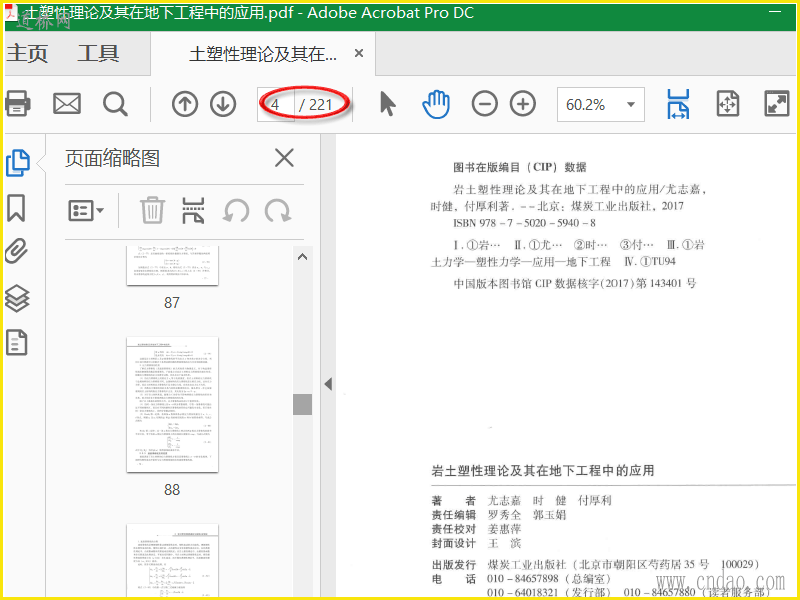Click the page layout icon next to trash
The image size is (800, 600).
click(x=193, y=211)
